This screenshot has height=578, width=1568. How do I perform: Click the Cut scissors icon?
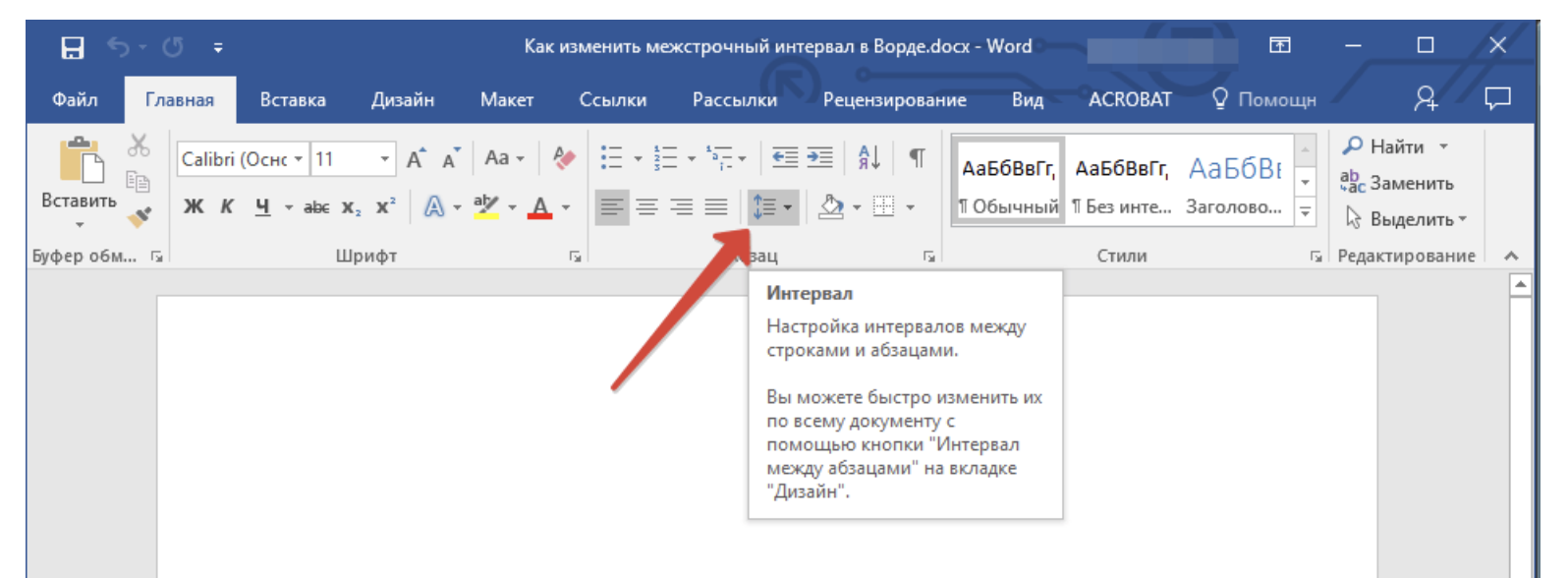139,146
